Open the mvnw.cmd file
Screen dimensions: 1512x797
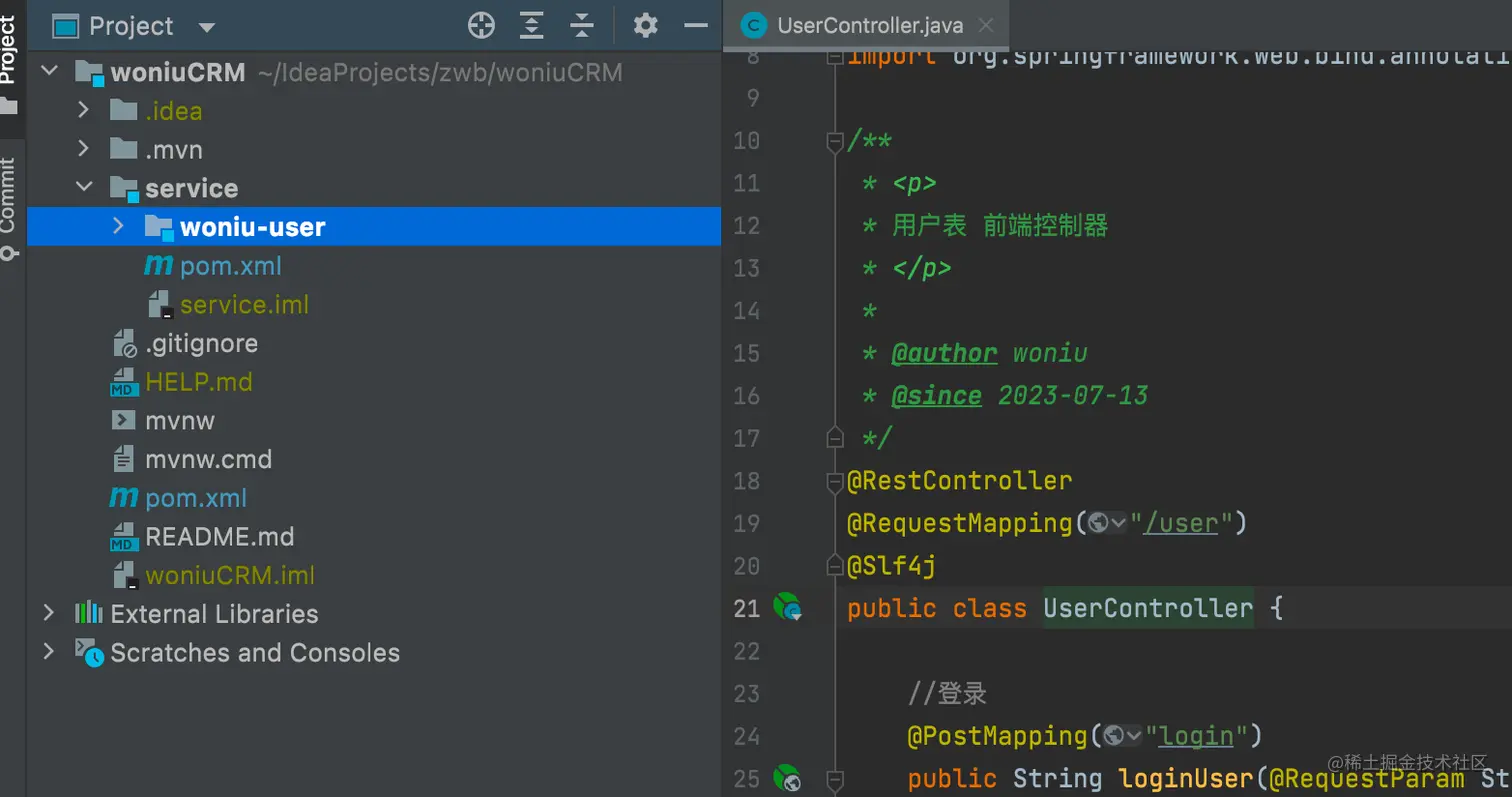(x=208, y=460)
